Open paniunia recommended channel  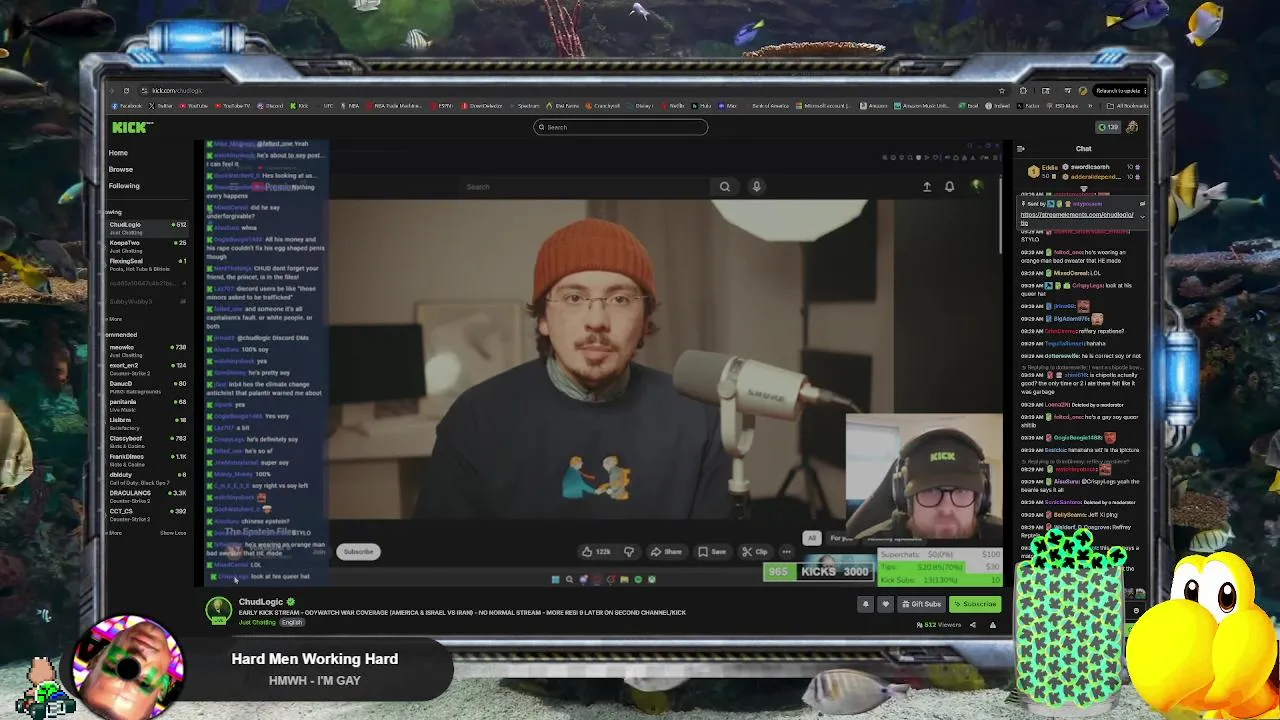click(147, 404)
